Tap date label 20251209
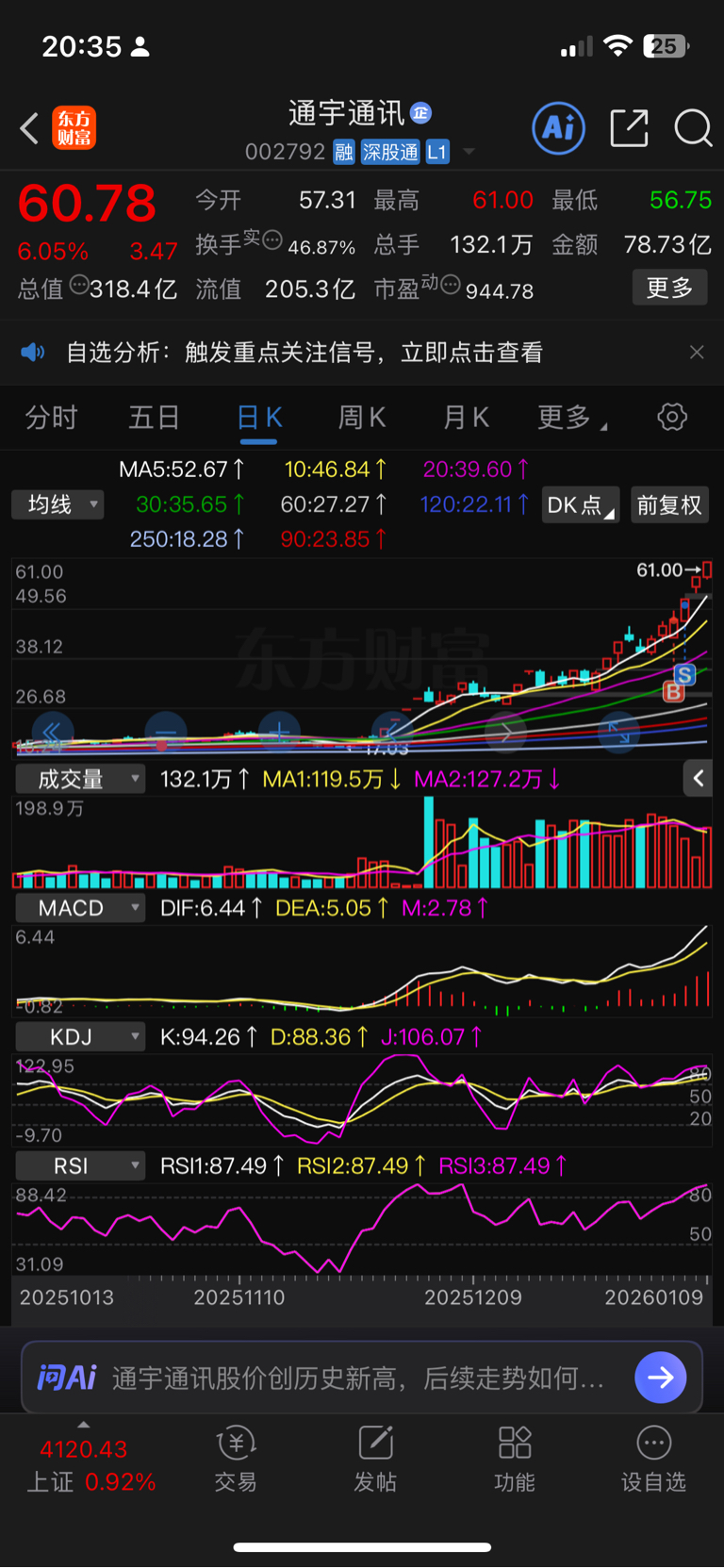This screenshot has height=1568, width=724. [x=473, y=1297]
